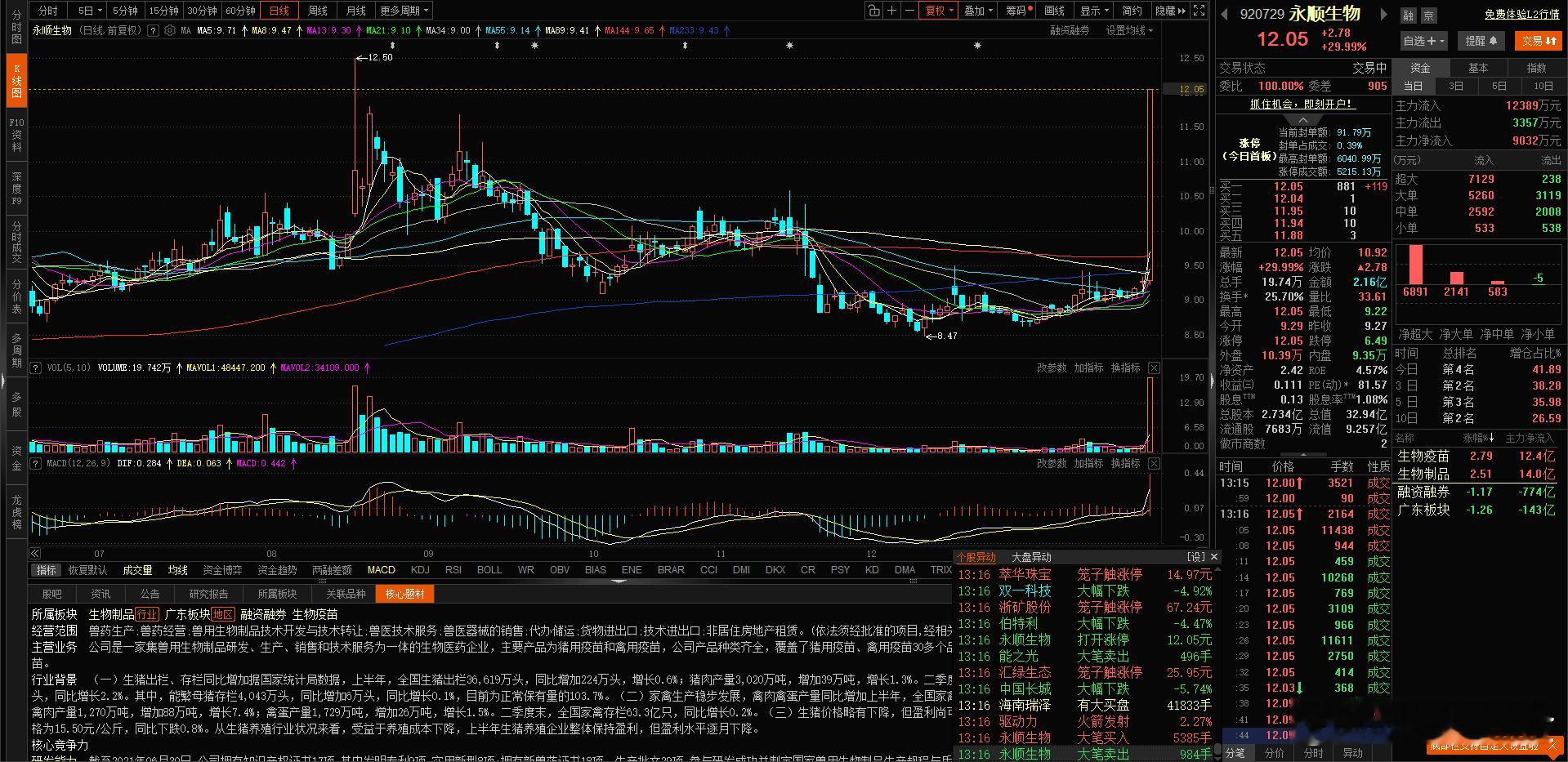1568x762 pixels.
Task: Open MACD indicator help question mark
Action: point(36,464)
